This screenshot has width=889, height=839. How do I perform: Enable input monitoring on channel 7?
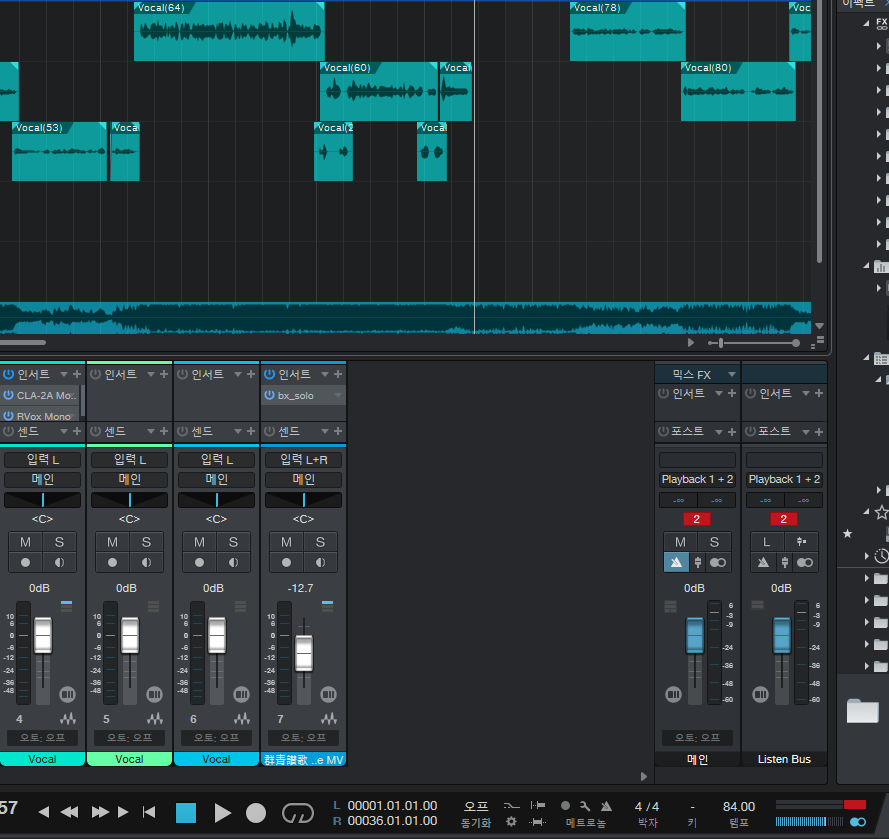coord(320,562)
